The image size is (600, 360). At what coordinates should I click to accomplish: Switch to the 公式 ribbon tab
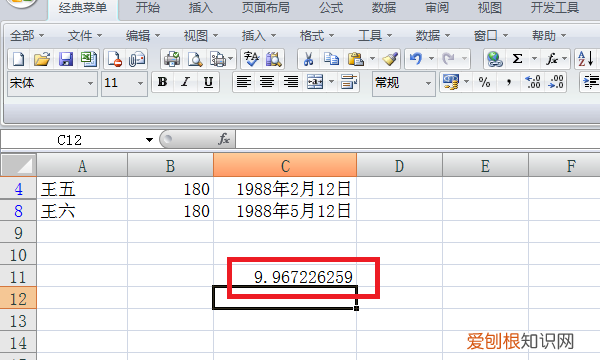[x=331, y=8]
